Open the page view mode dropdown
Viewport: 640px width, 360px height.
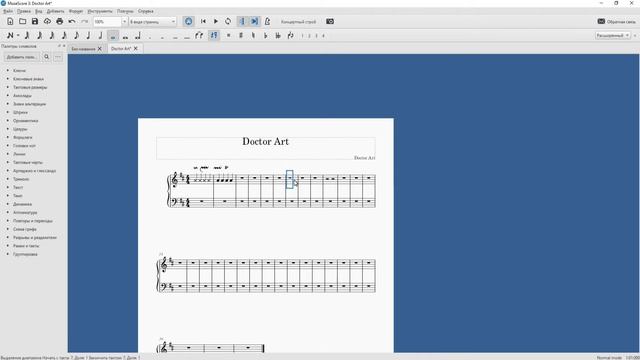click(x=152, y=22)
